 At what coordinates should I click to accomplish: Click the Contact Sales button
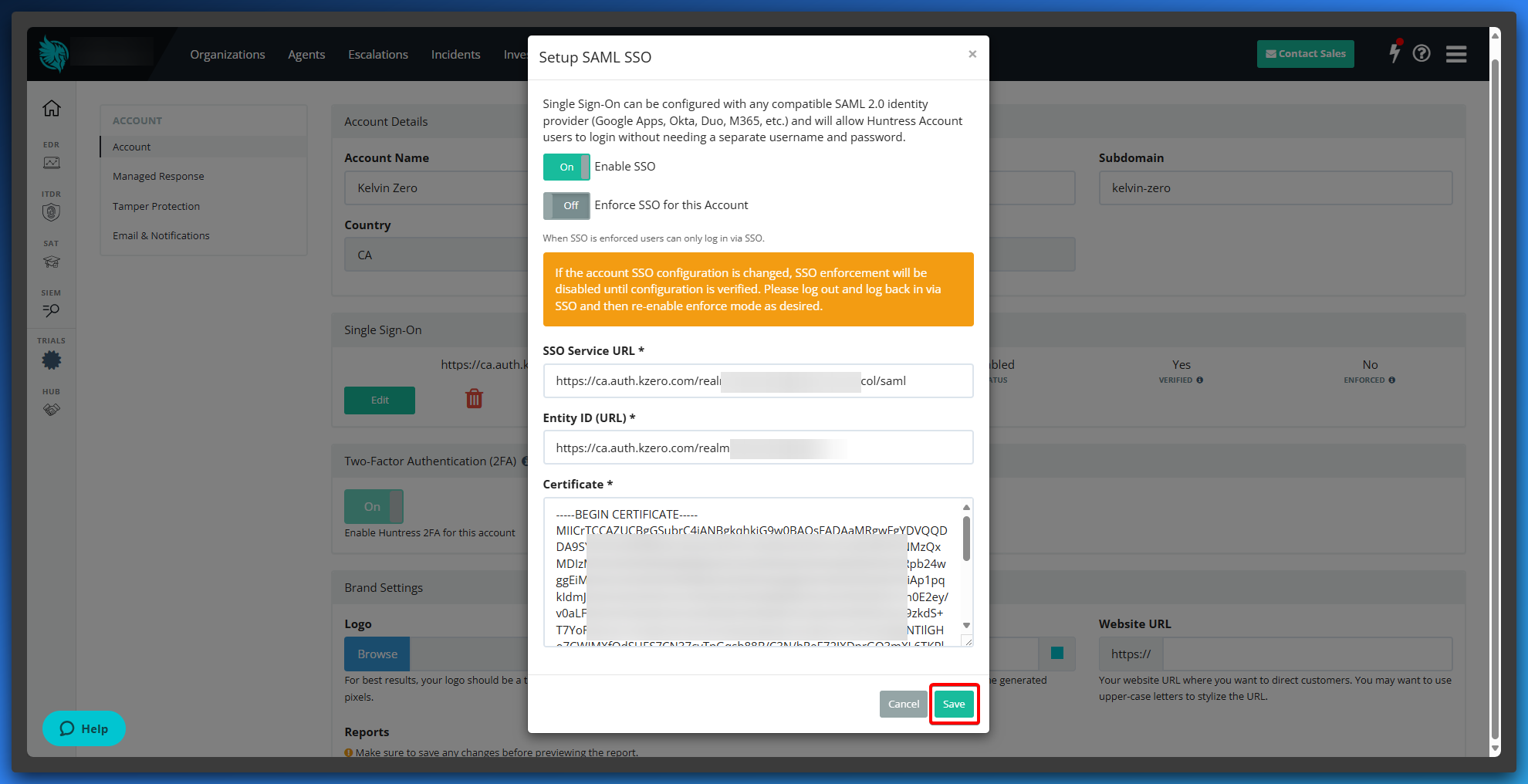(1305, 54)
